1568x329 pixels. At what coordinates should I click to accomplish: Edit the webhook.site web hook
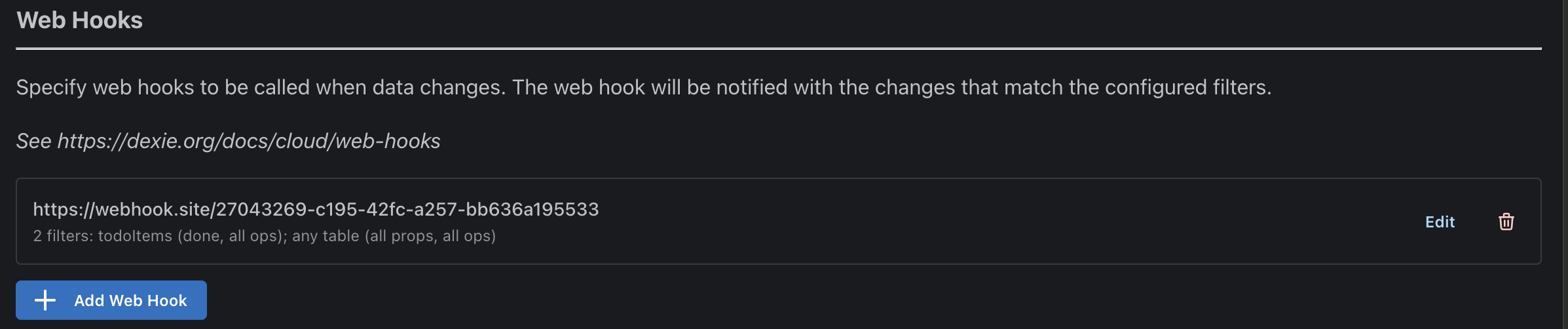[1440, 222]
